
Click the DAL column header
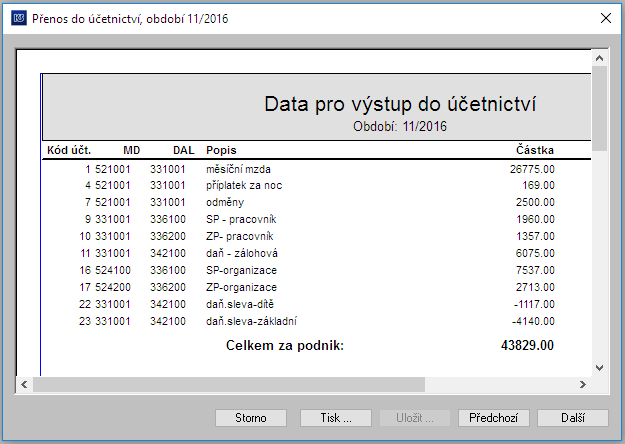(184, 150)
